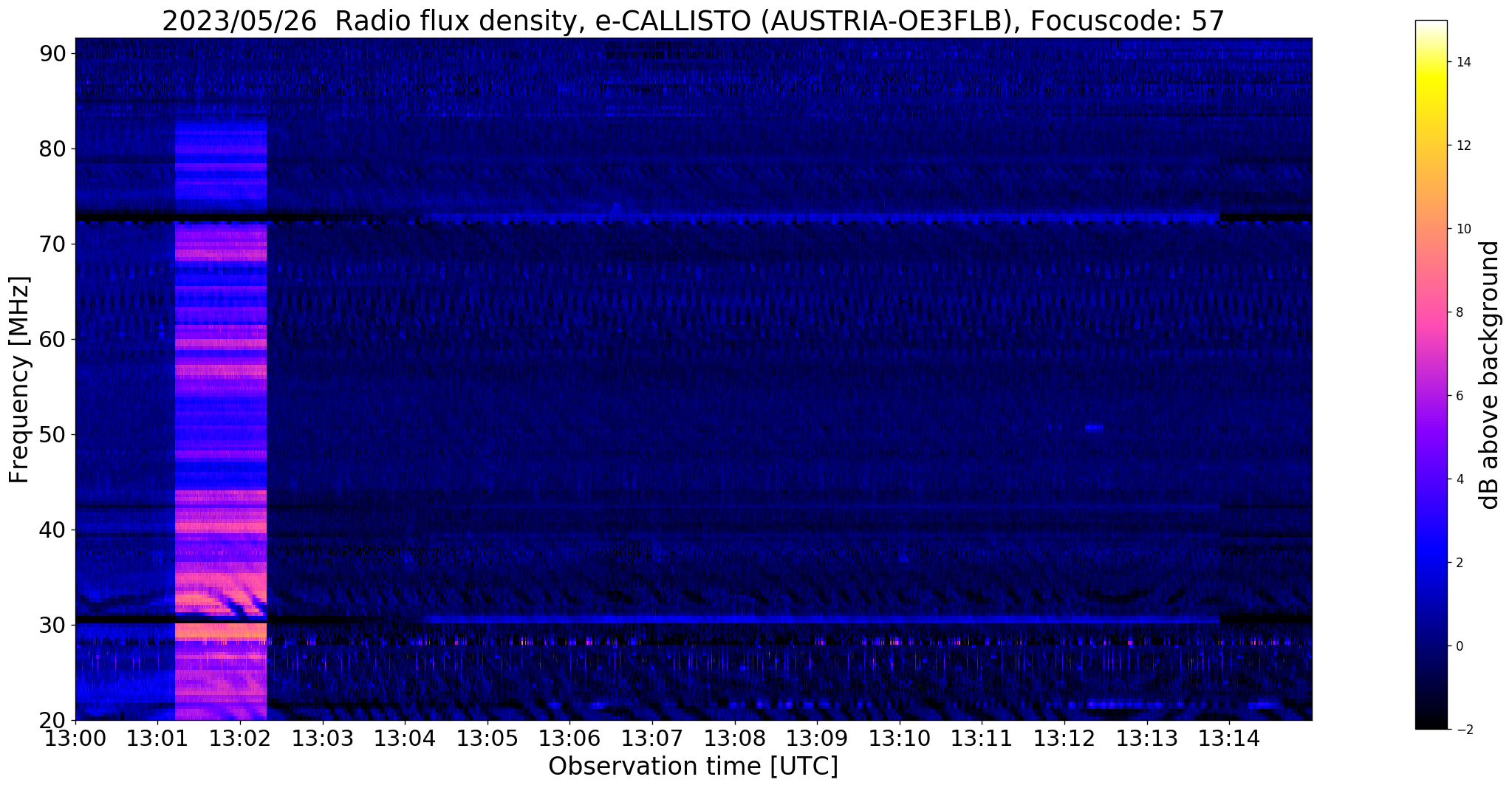Click the 13:11 time tick label
The height and width of the screenshot is (788, 1512).
click(x=982, y=739)
